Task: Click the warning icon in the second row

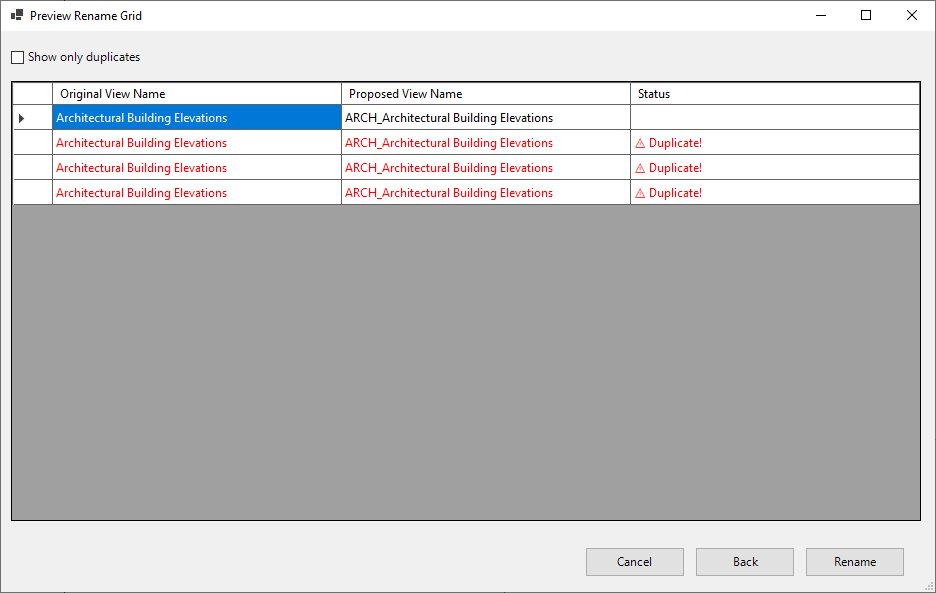Action: [x=640, y=143]
